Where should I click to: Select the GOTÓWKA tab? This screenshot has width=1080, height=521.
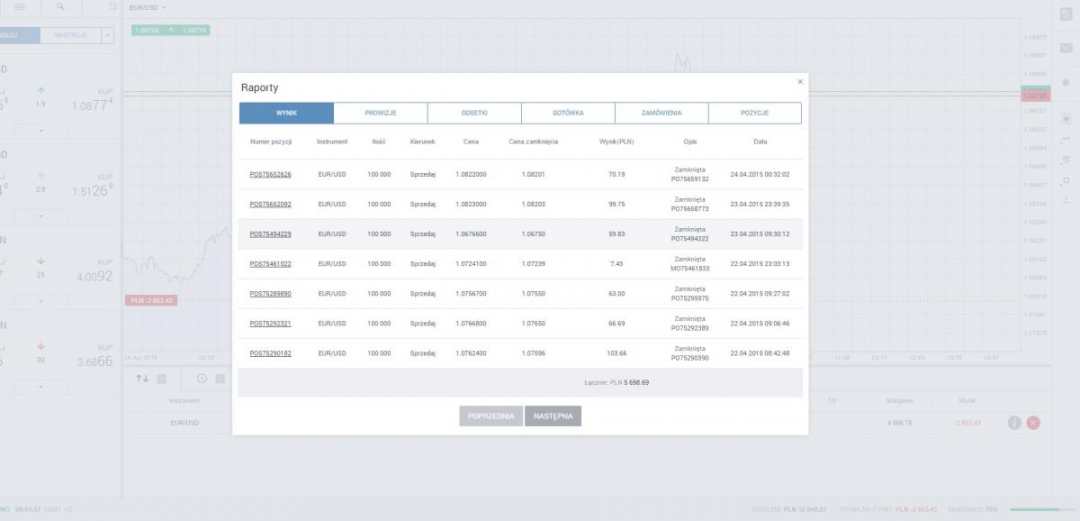click(x=567, y=113)
